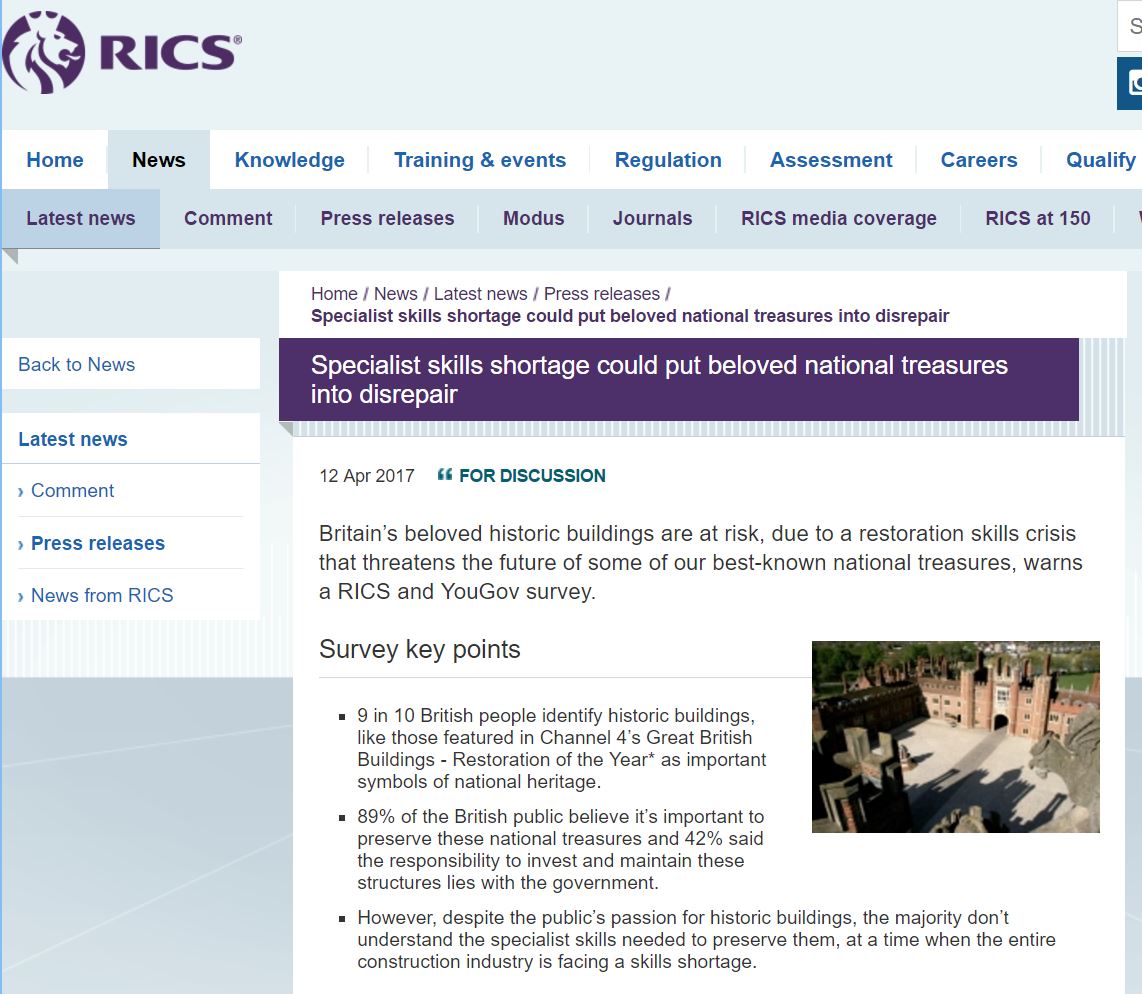Click the bullet starting 'However, despite the public's passion'
1142x994 pixels.
click(706, 939)
